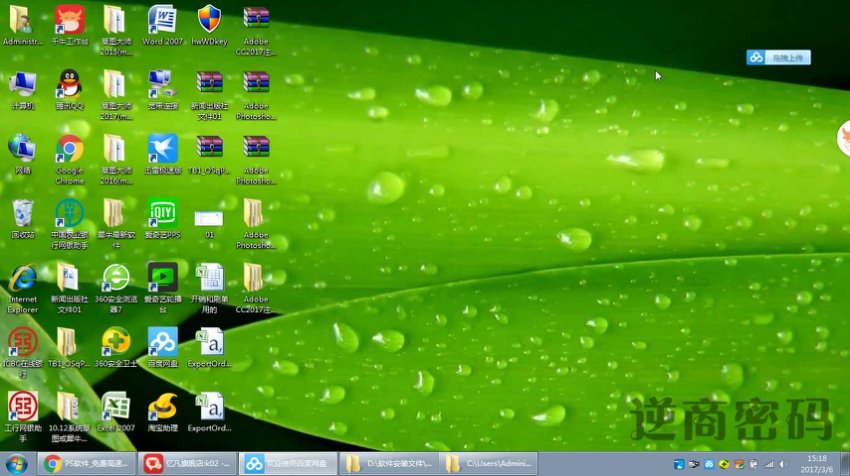Select the 10.12系统草图或犀牛 folder

click(68, 417)
